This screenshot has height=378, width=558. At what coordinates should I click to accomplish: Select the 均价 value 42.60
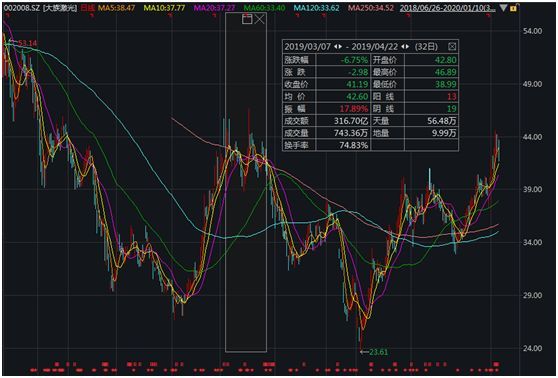click(x=357, y=96)
